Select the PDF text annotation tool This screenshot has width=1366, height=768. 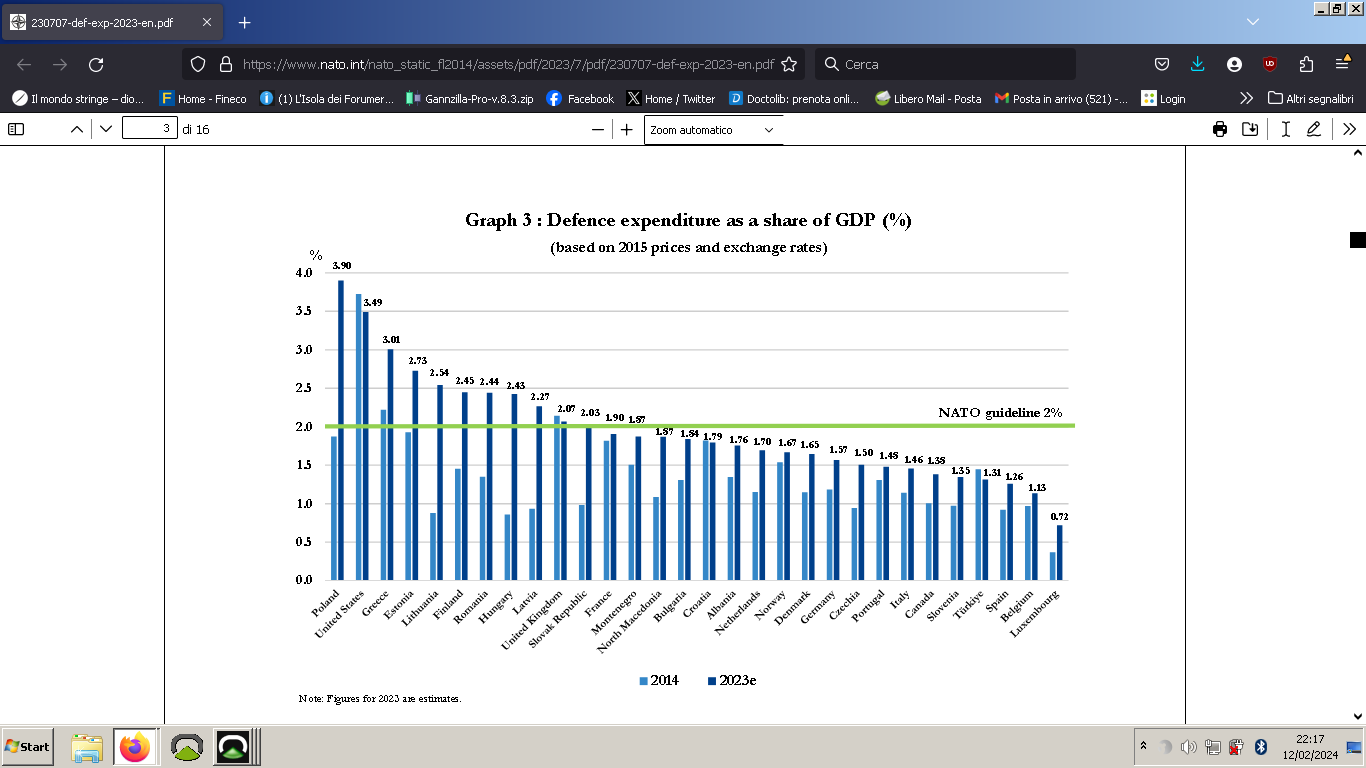[x=1286, y=129]
